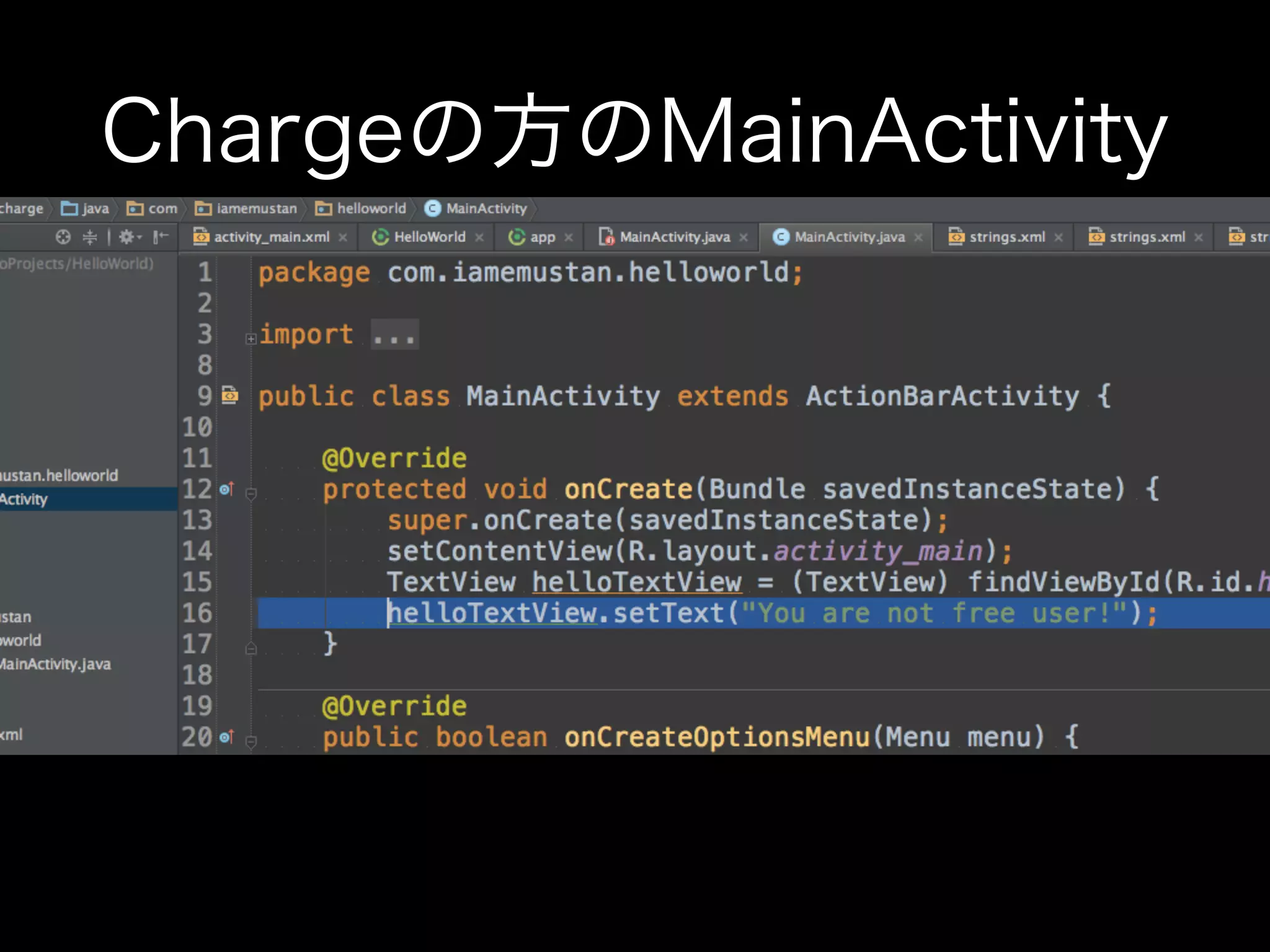The image size is (1270, 952).
Task: Select the highlighted Activity tree item
Action: coord(89,500)
